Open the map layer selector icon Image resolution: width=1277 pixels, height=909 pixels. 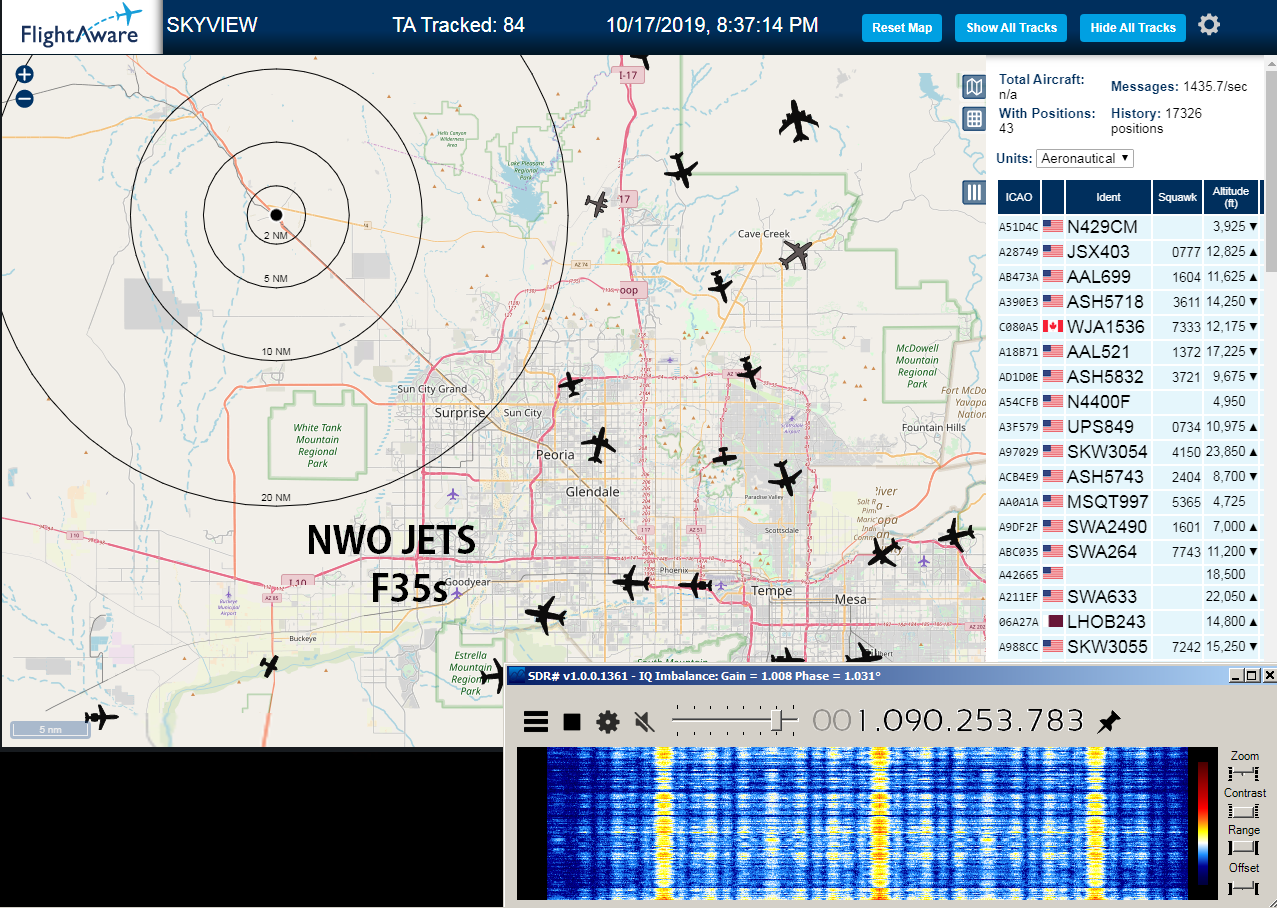(x=974, y=87)
